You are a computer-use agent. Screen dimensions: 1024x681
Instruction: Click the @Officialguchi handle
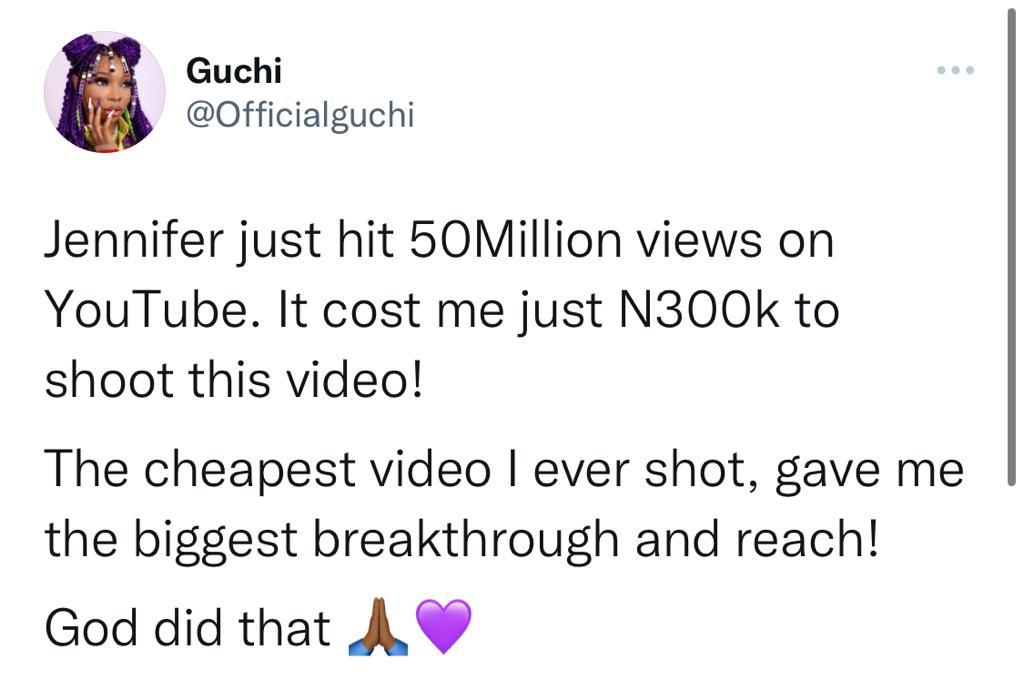[x=300, y=115]
